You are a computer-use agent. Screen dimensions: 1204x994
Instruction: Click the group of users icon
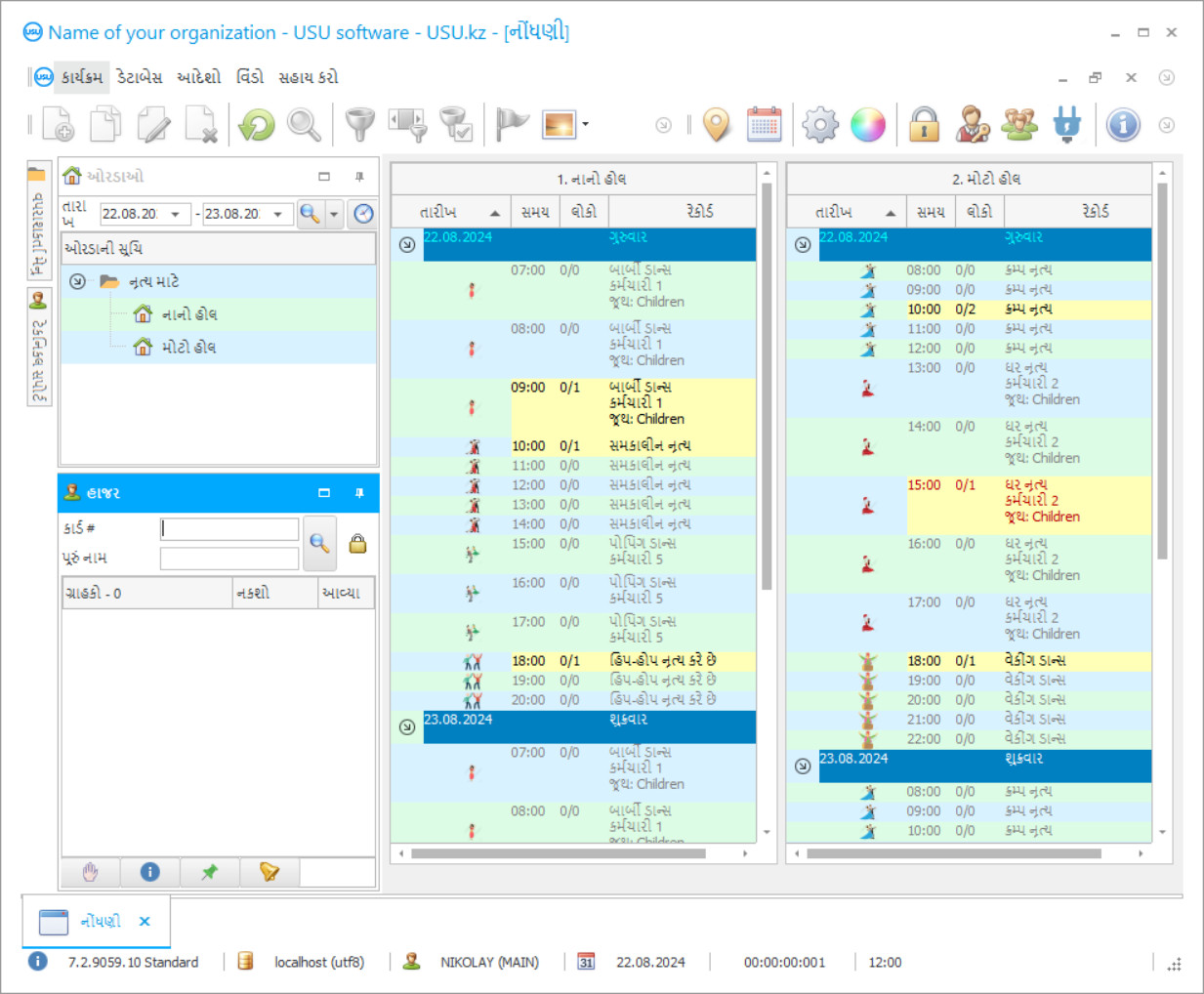[1019, 125]
